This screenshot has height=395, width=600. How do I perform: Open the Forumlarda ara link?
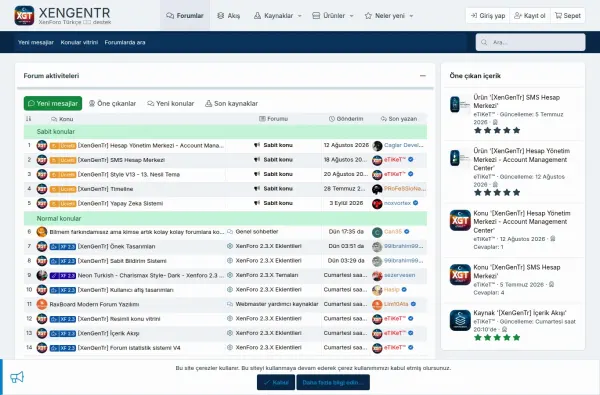point(125,42)
